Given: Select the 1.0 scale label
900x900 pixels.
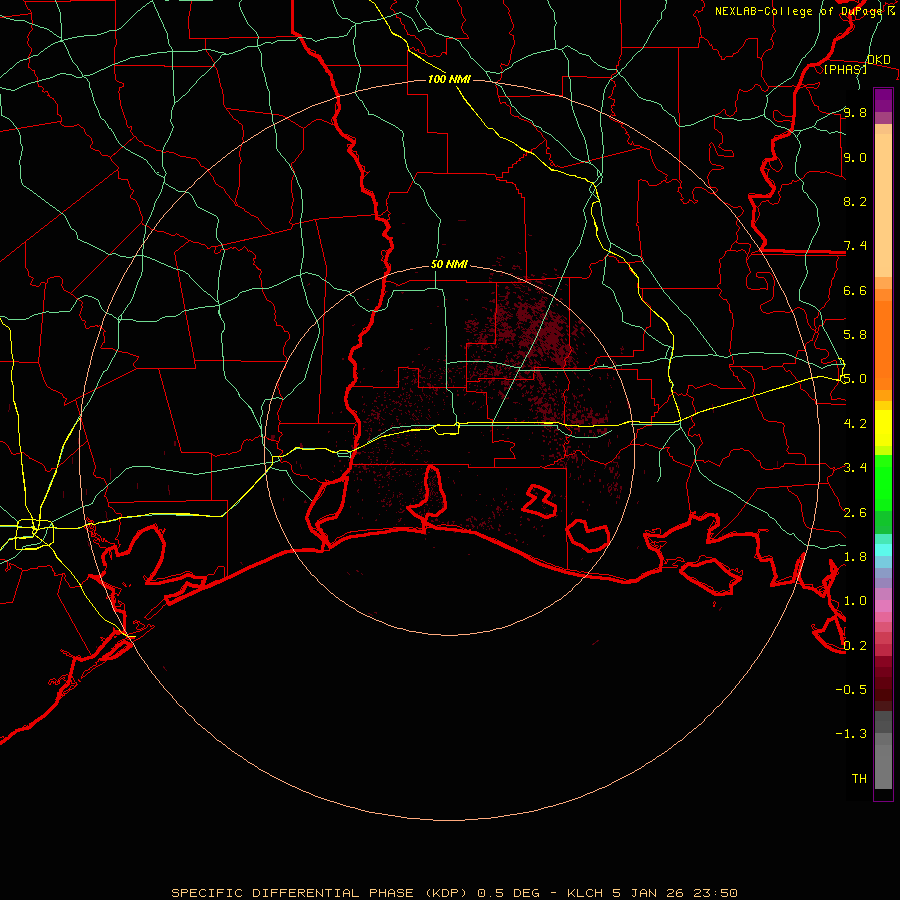Looking at the screenshot, I should click(x=855, y=600).
